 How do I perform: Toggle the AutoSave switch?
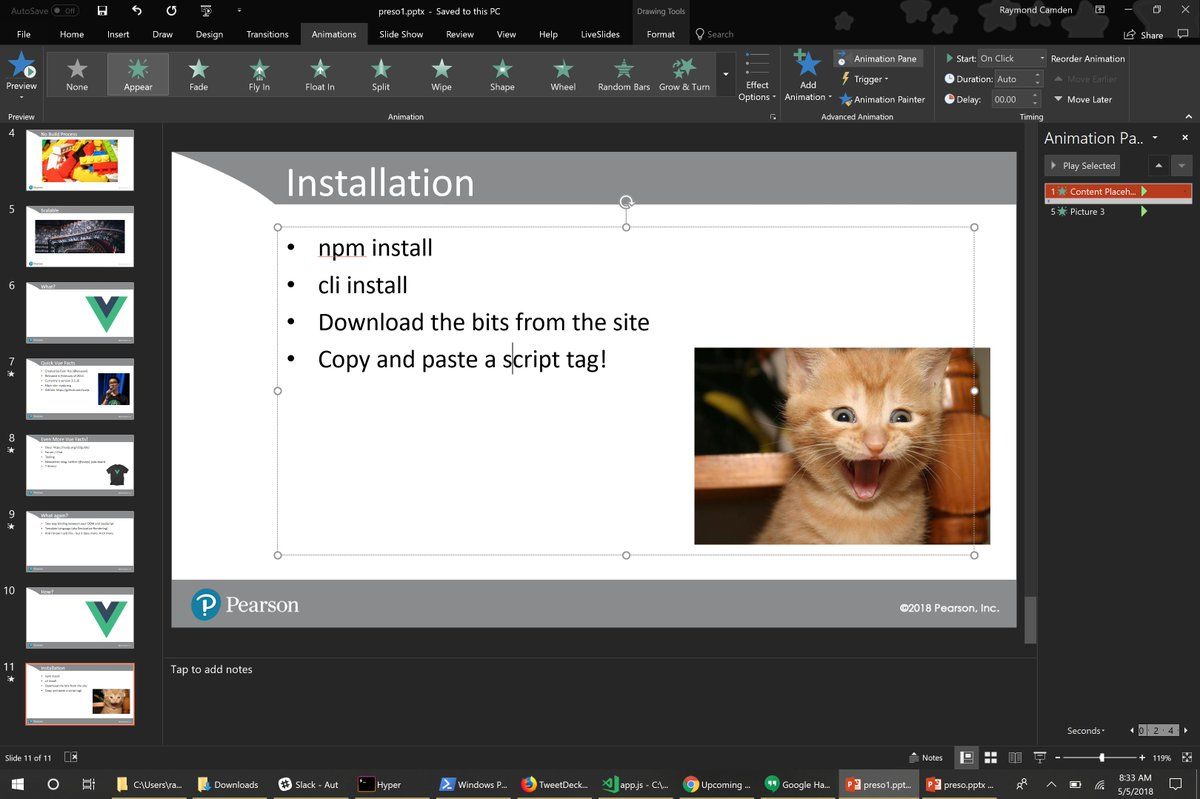pos(64,10)
